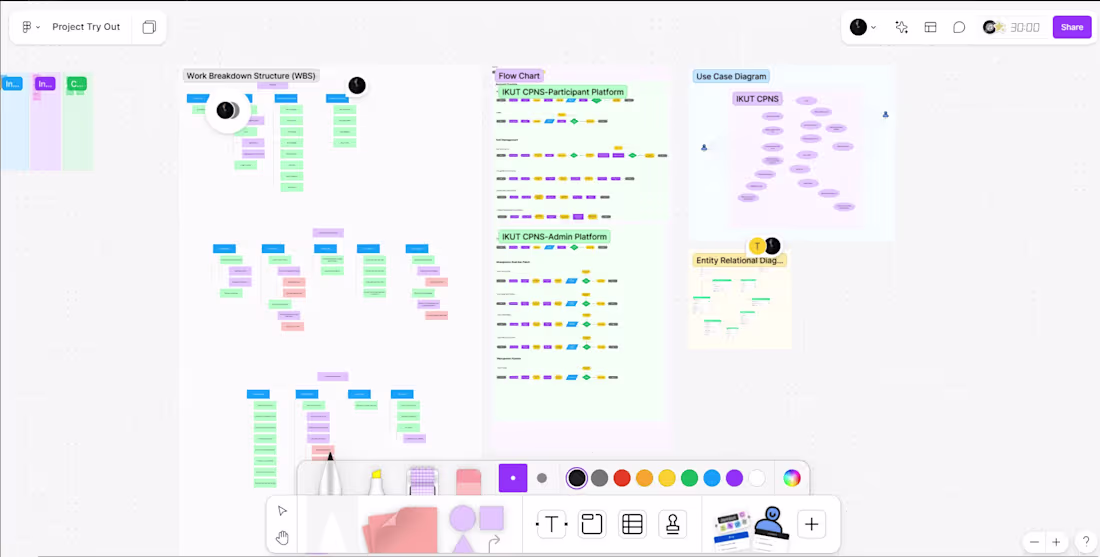The image size is (1100, 557).
Task: Open the custom color wheel picker
Action: coord(791,478)
